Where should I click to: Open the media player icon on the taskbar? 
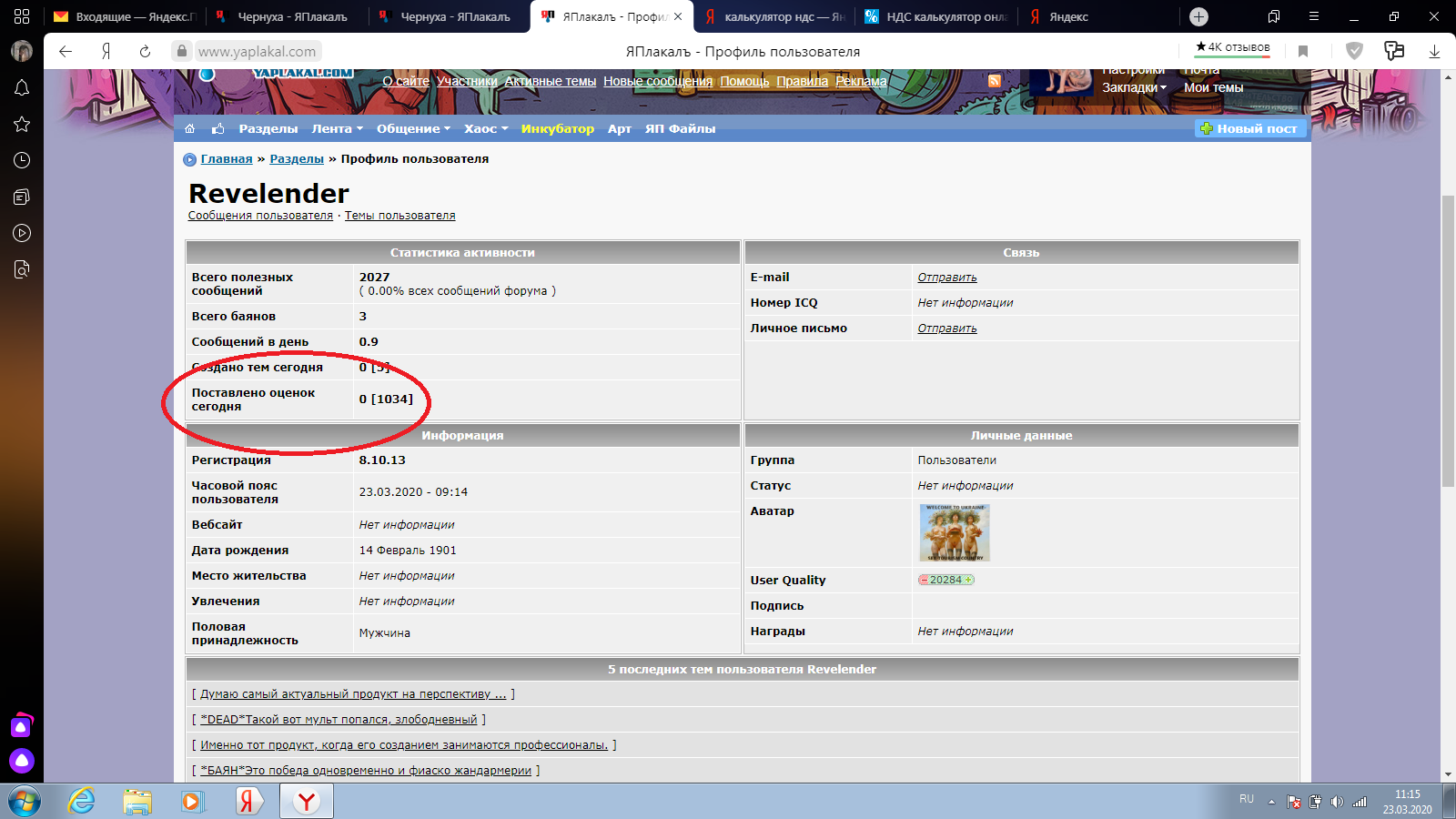point(192,801)
